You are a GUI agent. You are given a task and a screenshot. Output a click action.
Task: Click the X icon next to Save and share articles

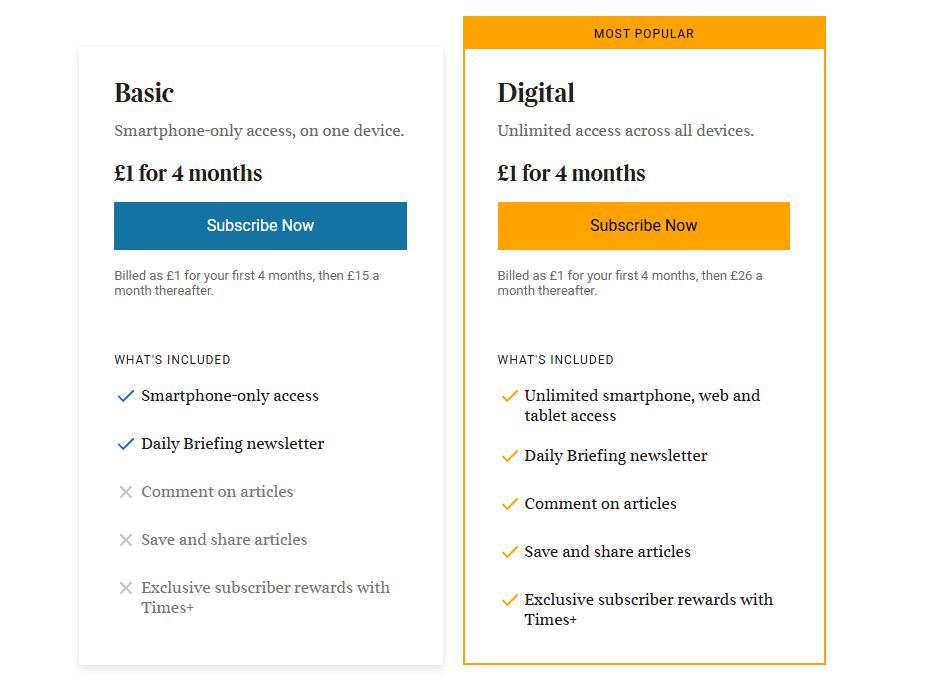tap(125, 540)
